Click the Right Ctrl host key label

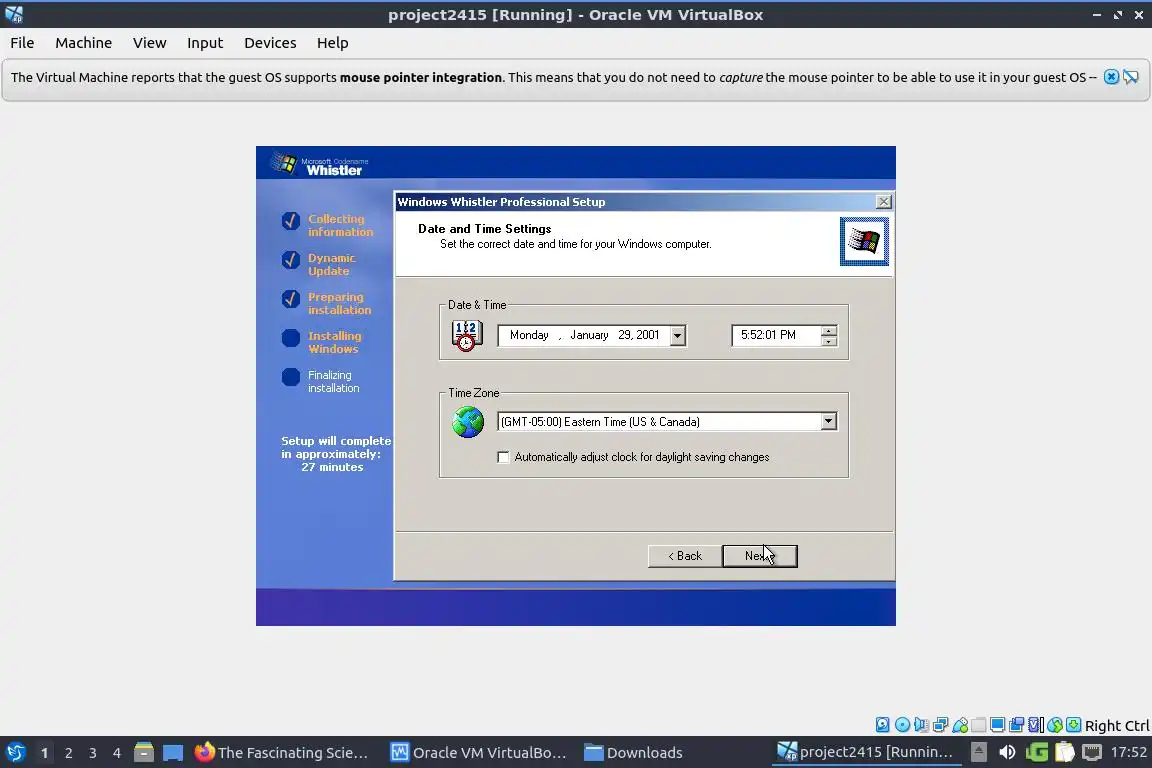pyautogui.click(x=1116, y=725)
